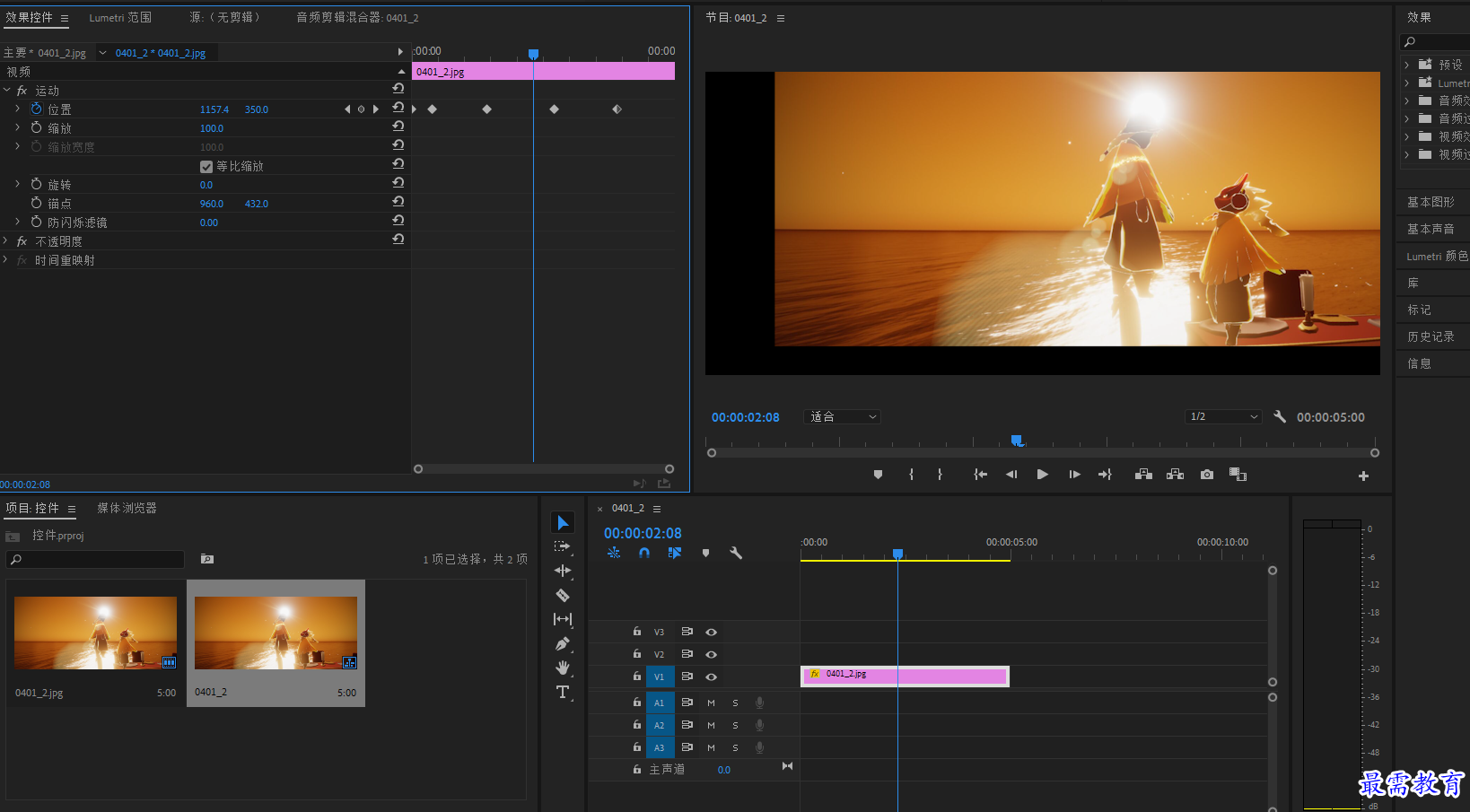Solo audio track A2
Screen dimensions: 1470x812
(735, 725)
